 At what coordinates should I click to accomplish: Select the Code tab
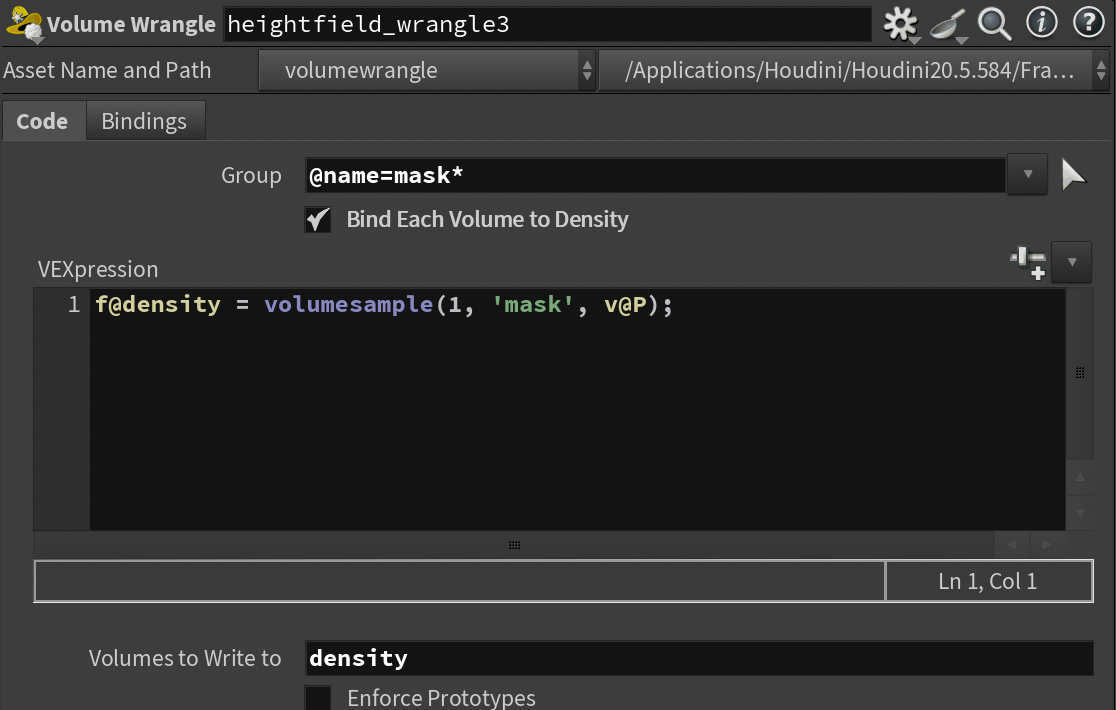point(42,121)
